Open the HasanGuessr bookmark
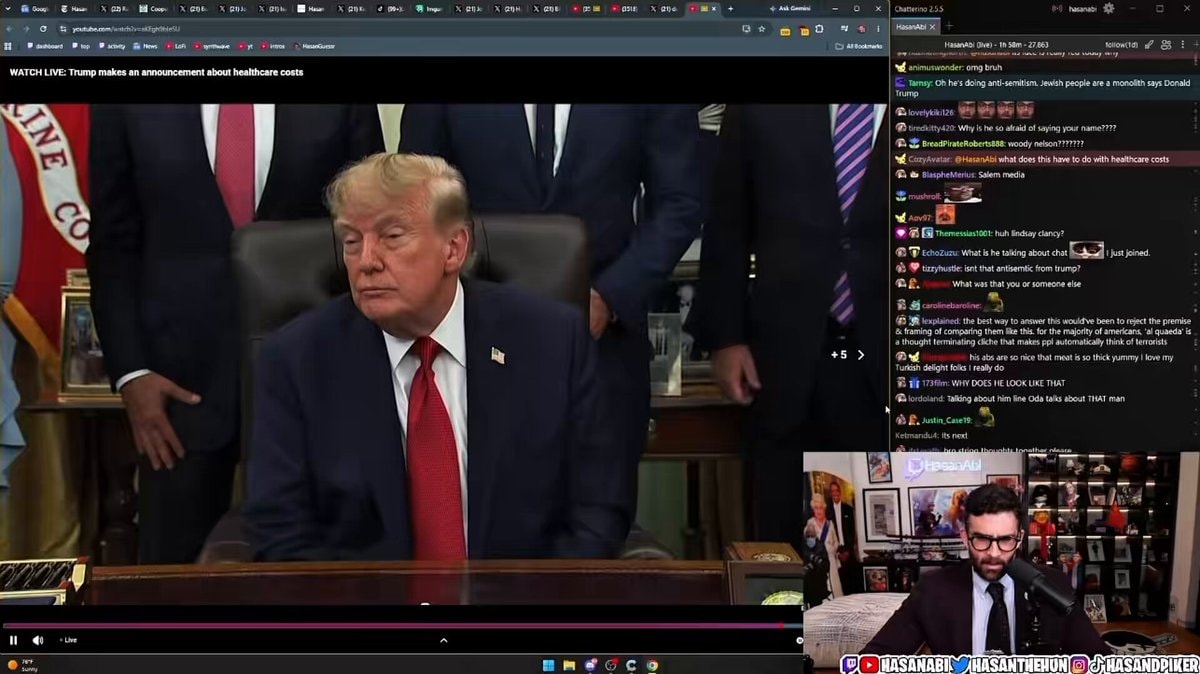1200x674 pixels. click(x=314, y=46)
